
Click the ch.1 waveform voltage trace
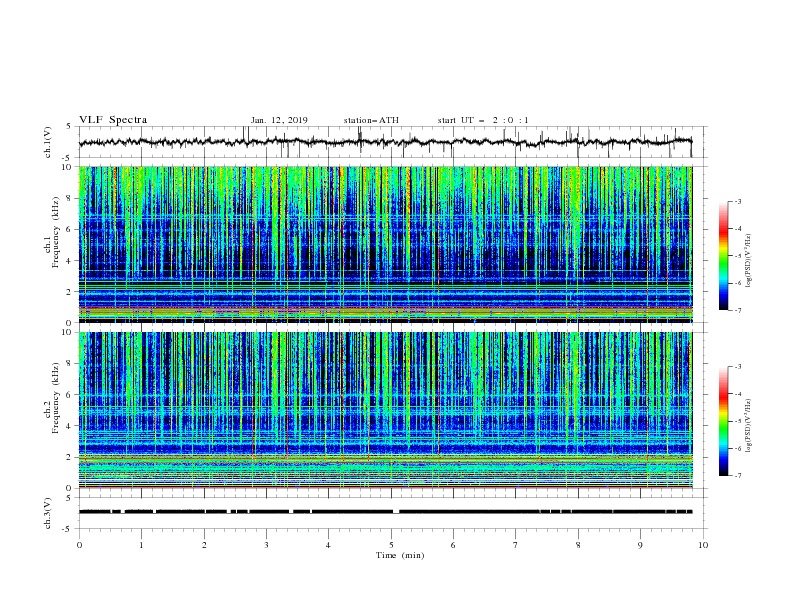(x=385, y=142)
